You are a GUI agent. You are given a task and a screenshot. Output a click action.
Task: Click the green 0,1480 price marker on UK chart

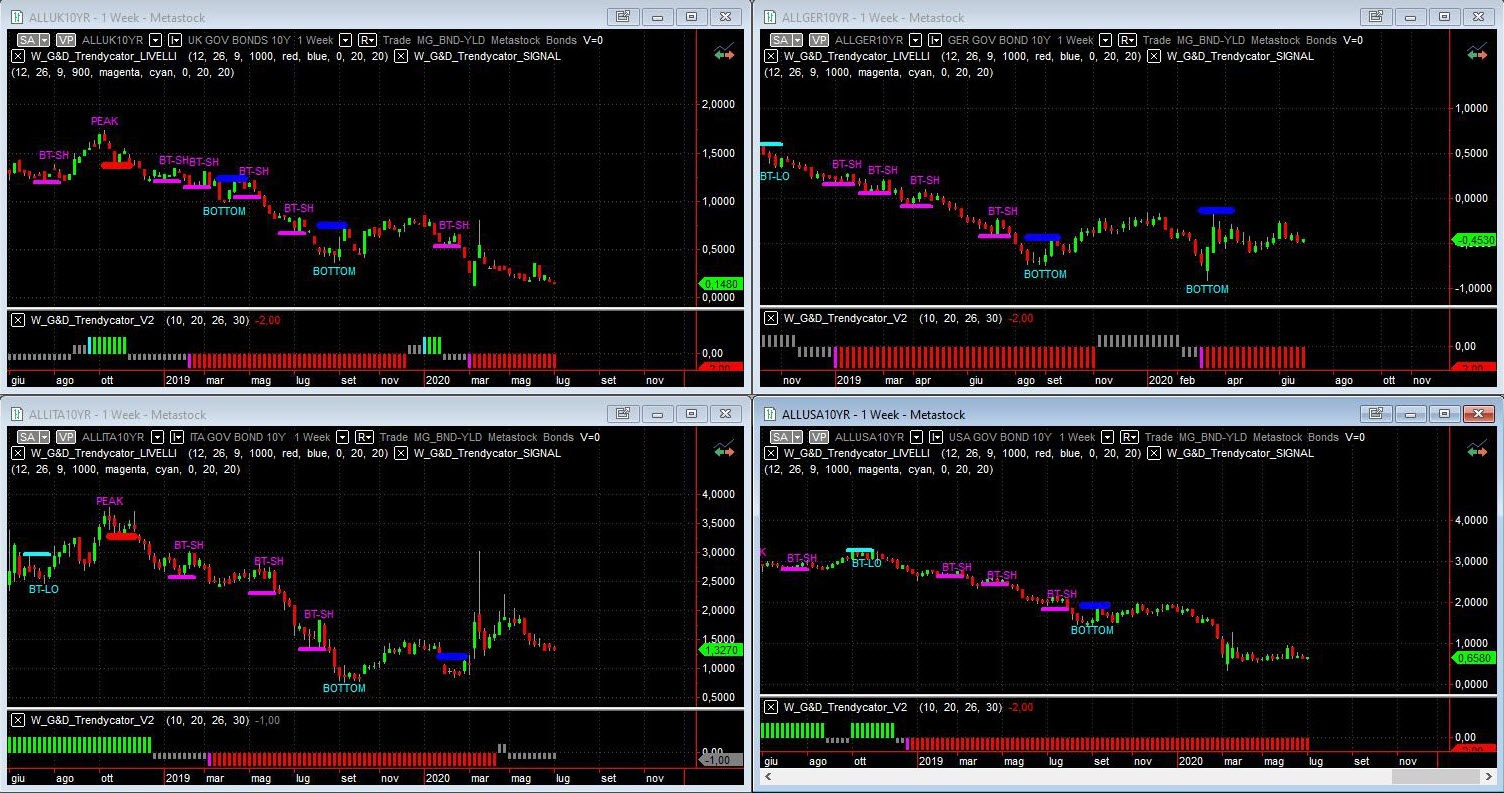718,284
